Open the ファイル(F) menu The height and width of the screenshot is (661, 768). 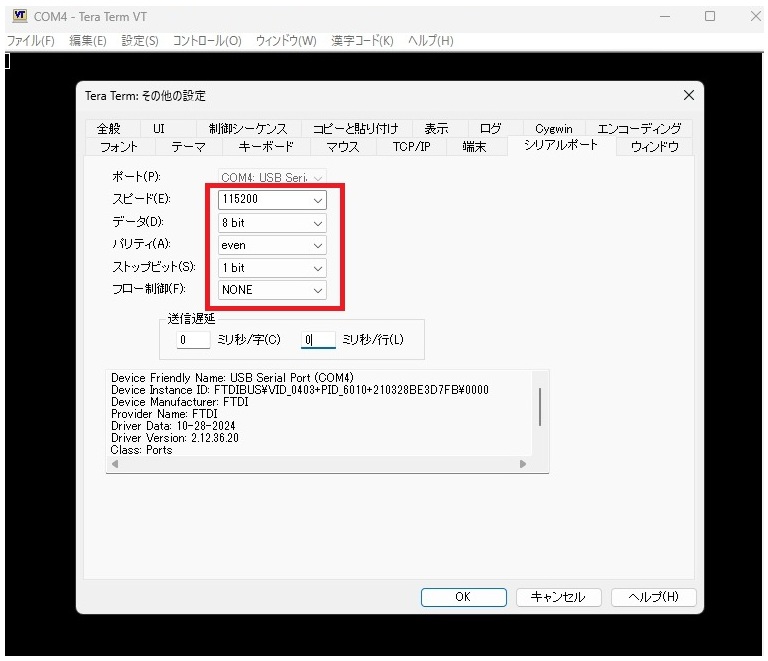pyautogui.click(x=31, y=41)
